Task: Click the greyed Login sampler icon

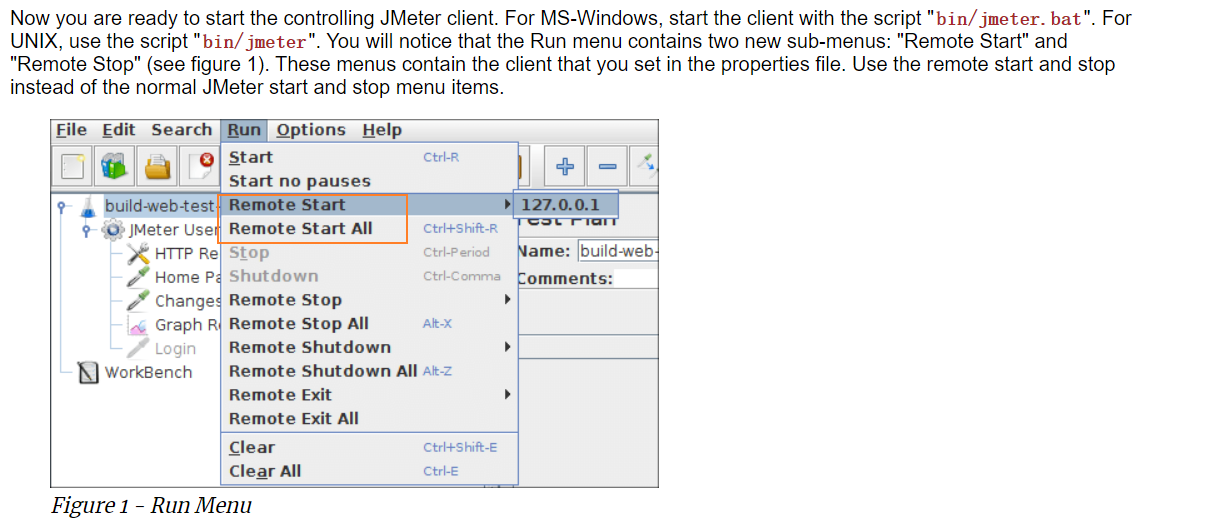Action: tap(138, 349)
